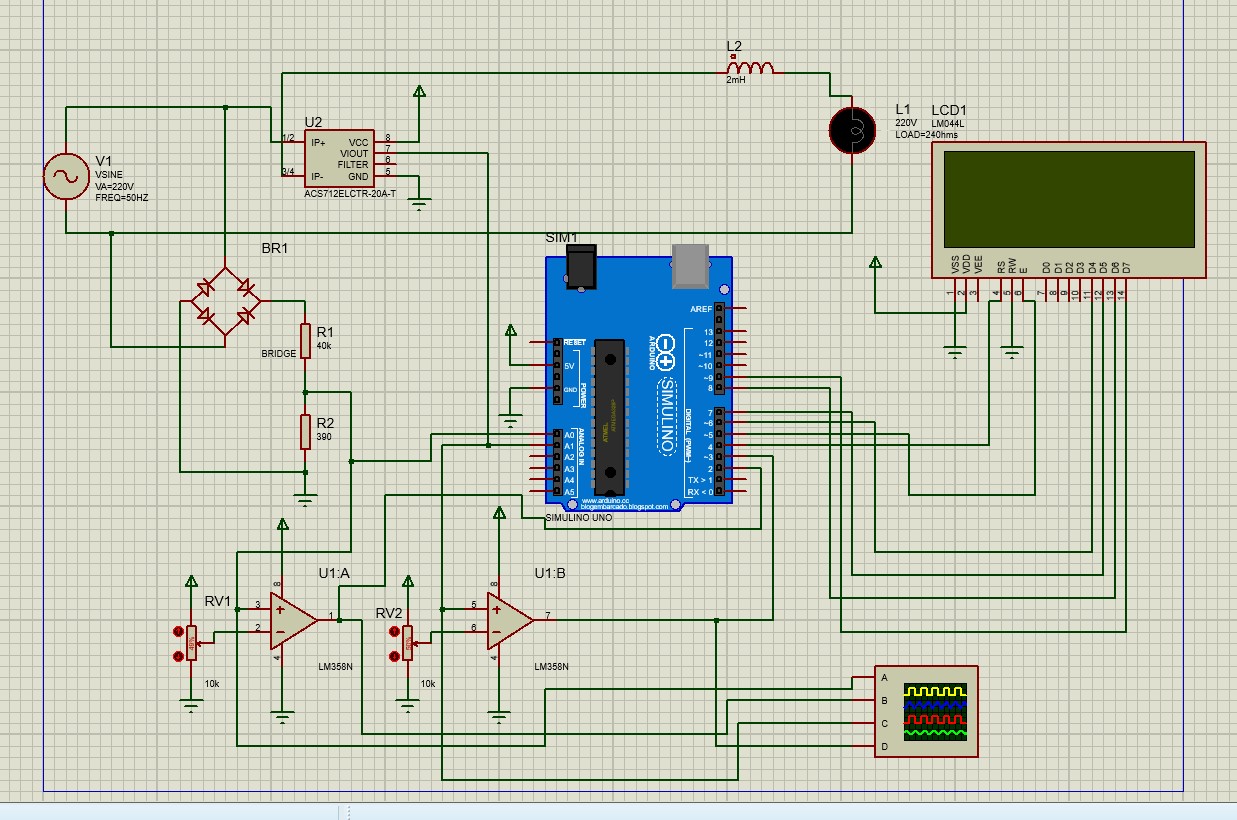
Task: Decrease RV1 potentiometer using lower red dot
Action: pos(178,654)
